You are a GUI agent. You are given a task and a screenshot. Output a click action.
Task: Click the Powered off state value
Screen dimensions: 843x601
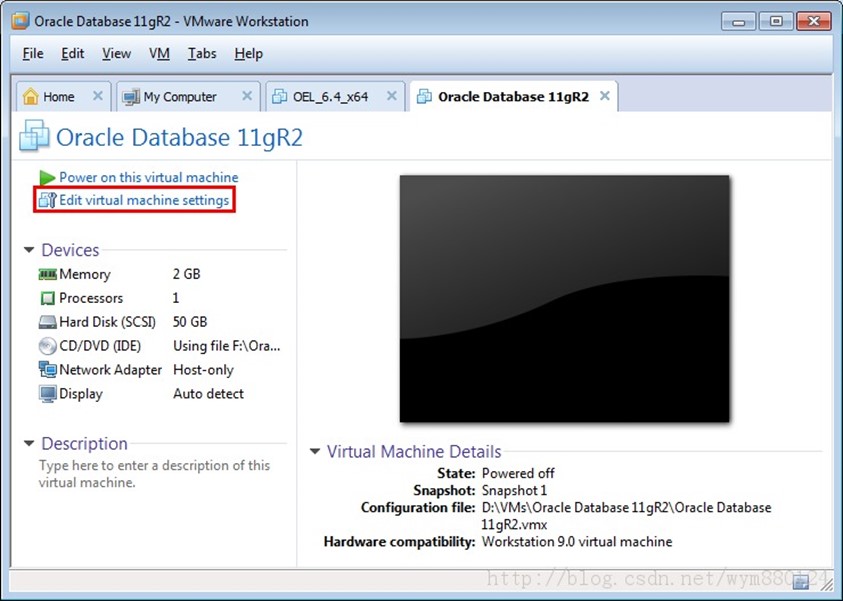point(518,473)
